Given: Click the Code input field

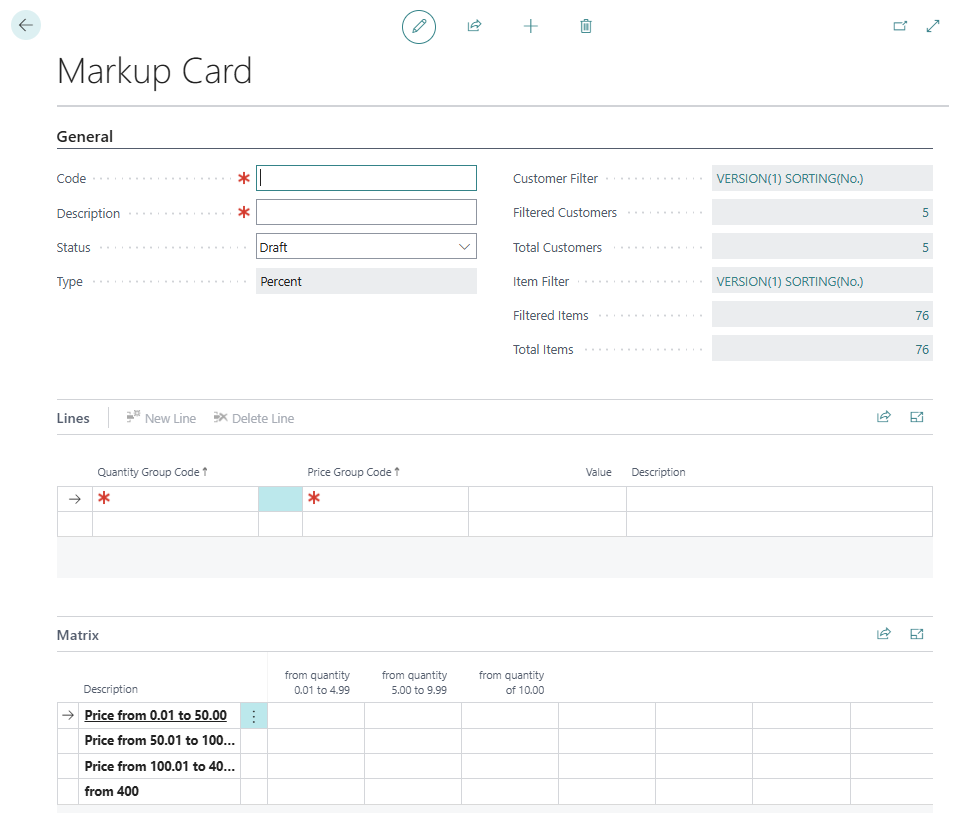Looking at the screenshot, I should click(x=366, y=178).
